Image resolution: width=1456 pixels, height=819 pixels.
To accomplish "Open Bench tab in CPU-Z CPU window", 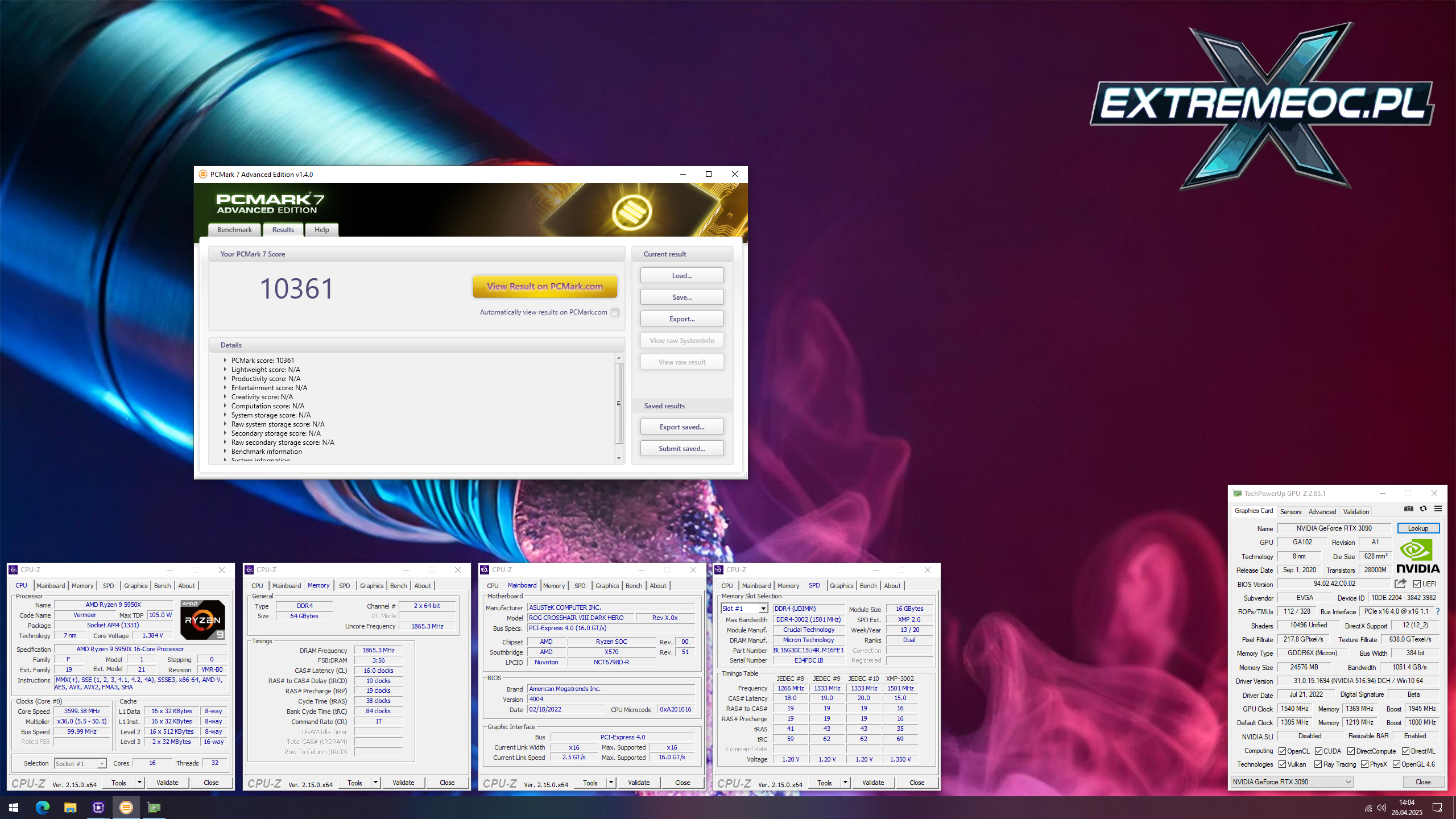I will pos(162,586).
